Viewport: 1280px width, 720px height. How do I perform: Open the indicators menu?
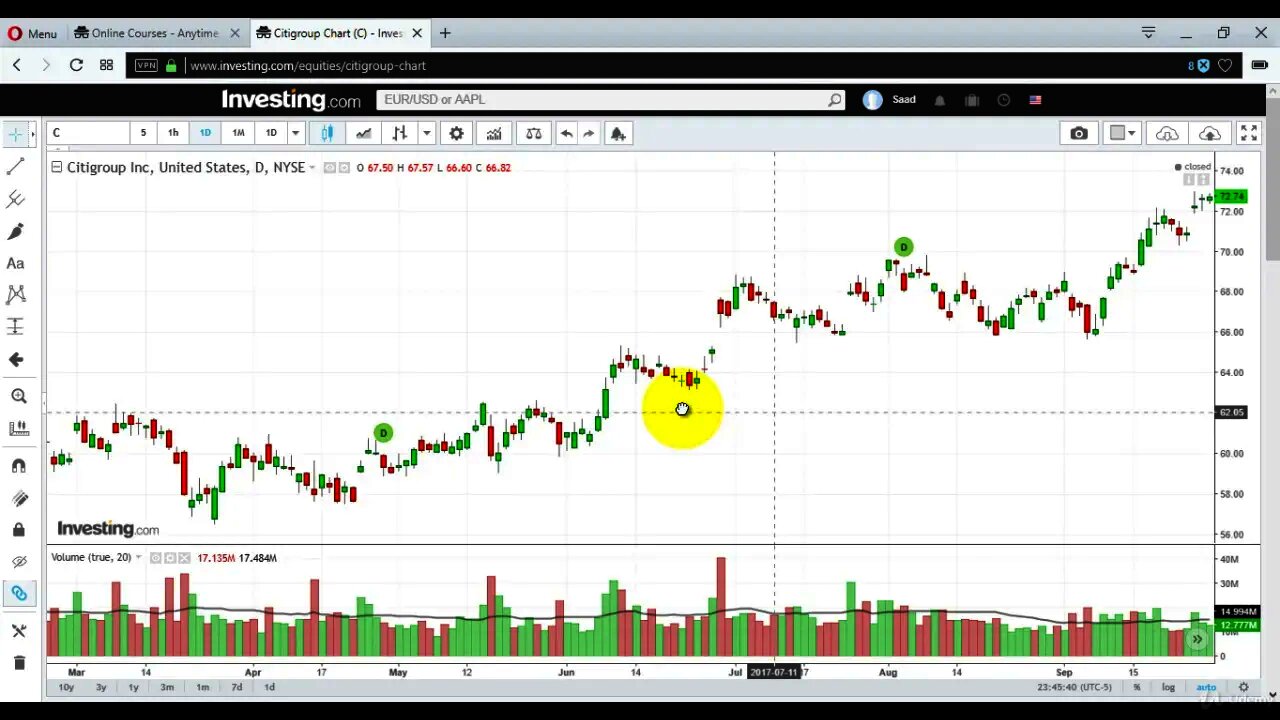tap(494, 133)
